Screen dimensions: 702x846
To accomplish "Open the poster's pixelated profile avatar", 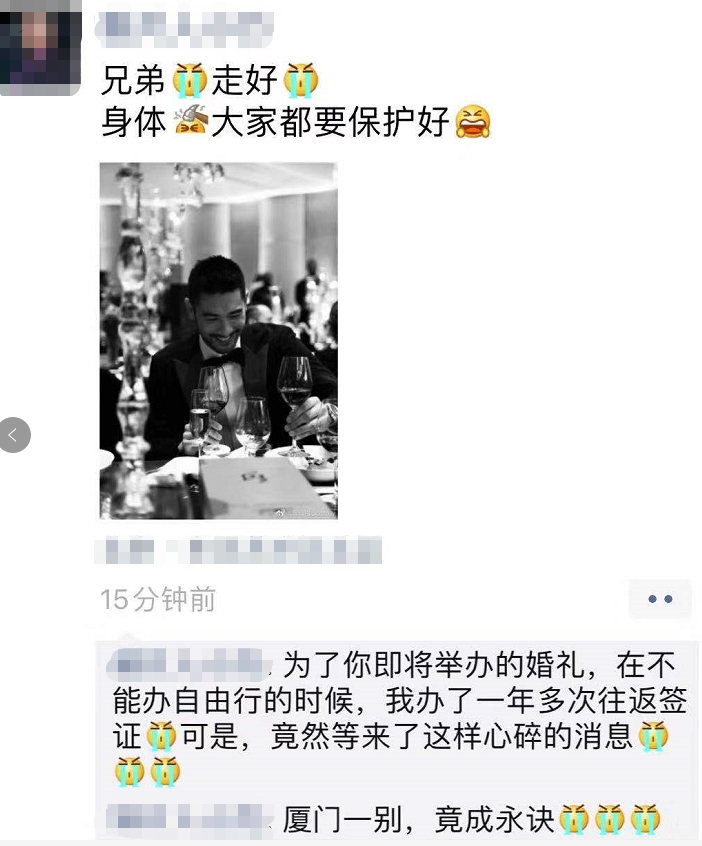I will click(40, 47).
